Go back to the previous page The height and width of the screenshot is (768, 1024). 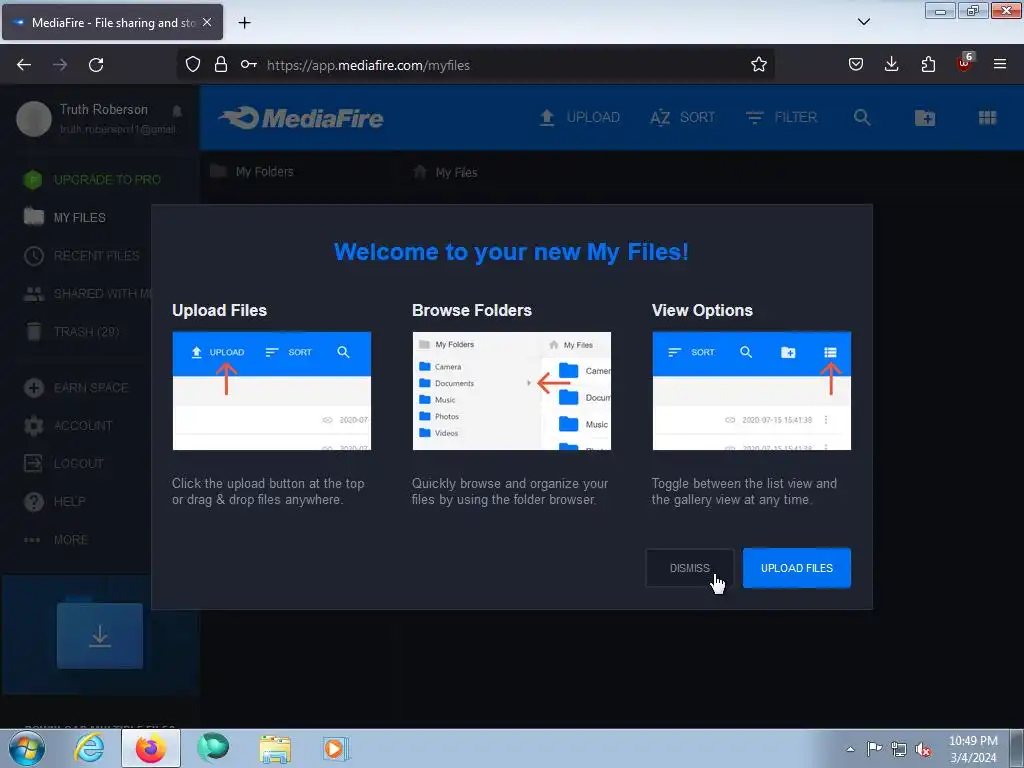[24, 65]
